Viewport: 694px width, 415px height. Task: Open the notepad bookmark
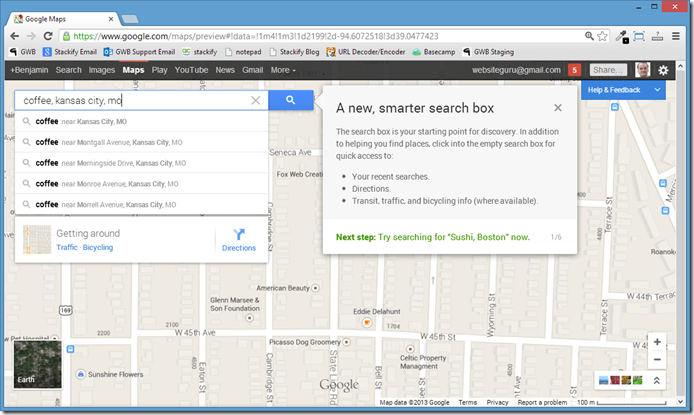point(243,52)
